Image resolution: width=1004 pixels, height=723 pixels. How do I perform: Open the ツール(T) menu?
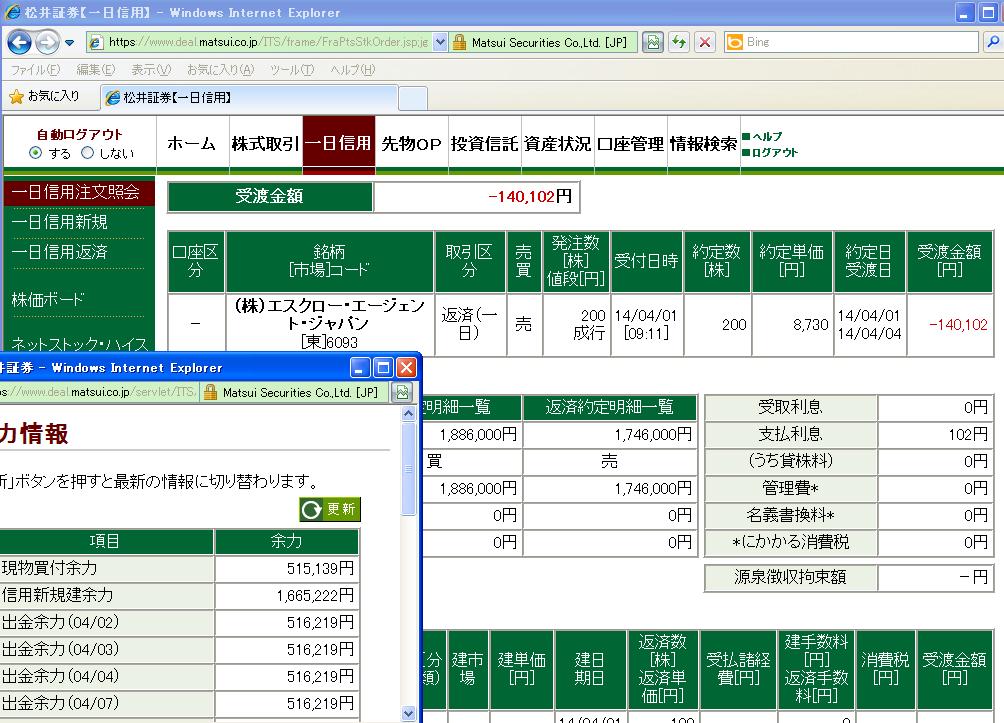(x=291, y=69)
